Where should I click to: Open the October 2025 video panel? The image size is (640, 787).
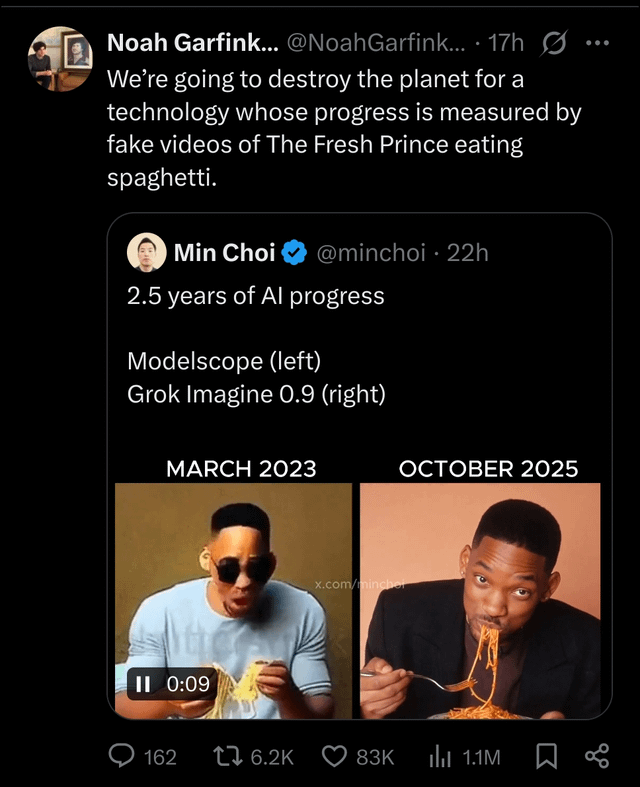(x=480, y=600)
